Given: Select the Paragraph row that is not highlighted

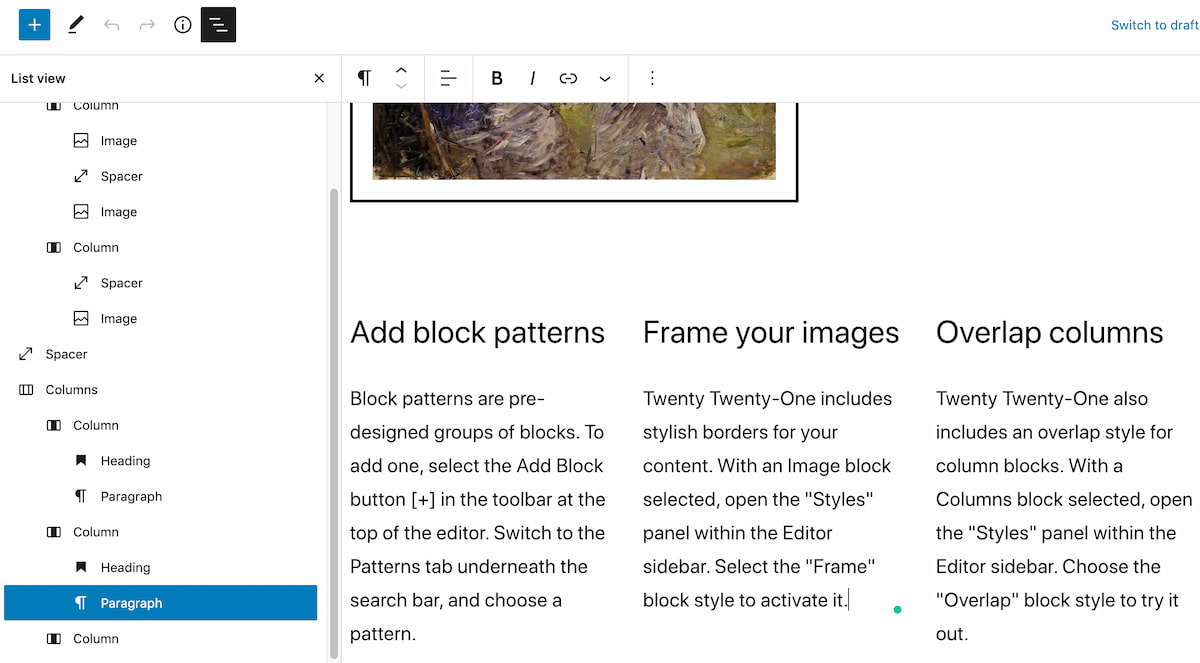Looking at the screenshot, I should coord(161,496).
